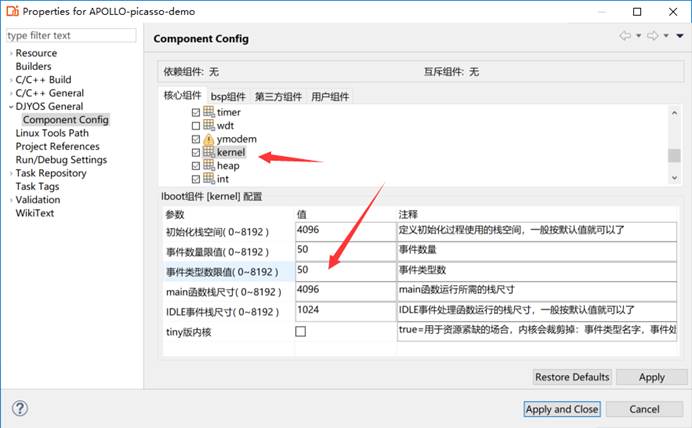The height and width of the screenshot is (428, 692).
Task: Open the 第三方组件 tab
Action: click(278, 96)
